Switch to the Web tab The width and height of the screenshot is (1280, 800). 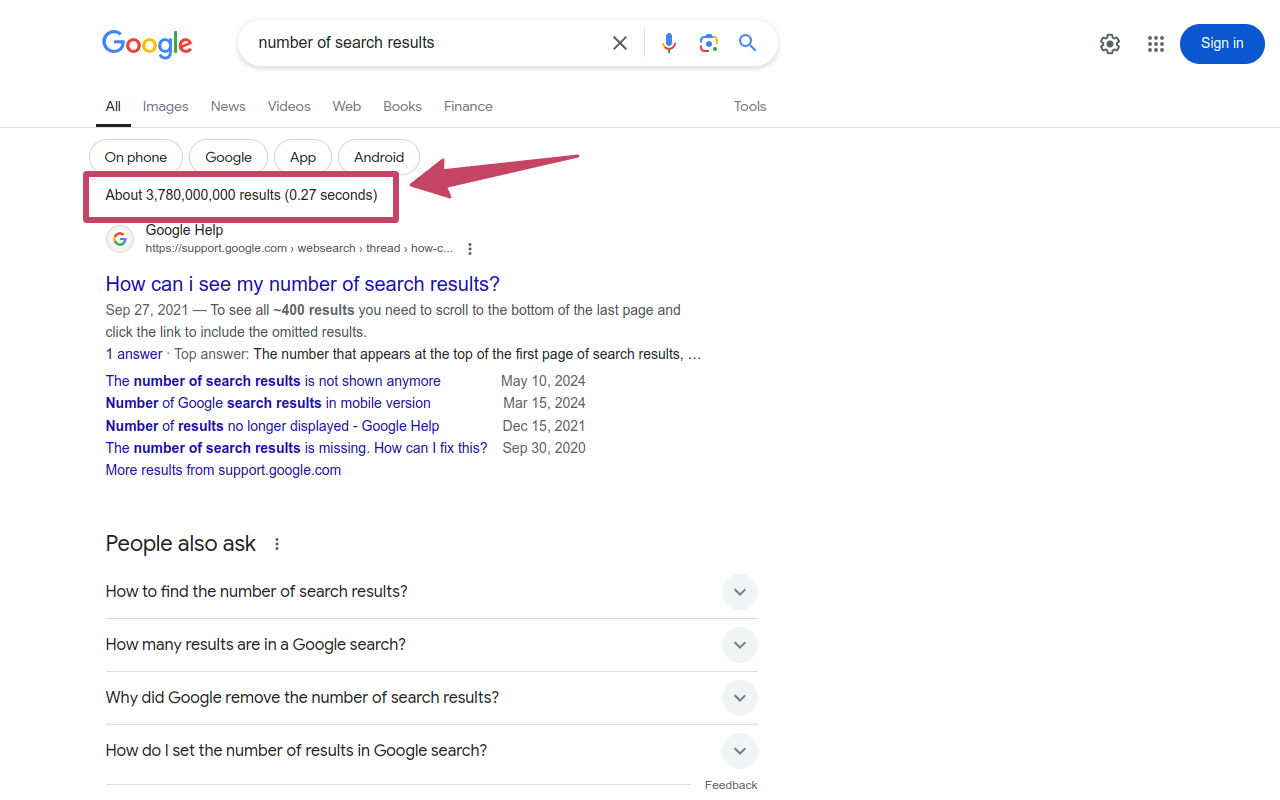pos(347,106)
